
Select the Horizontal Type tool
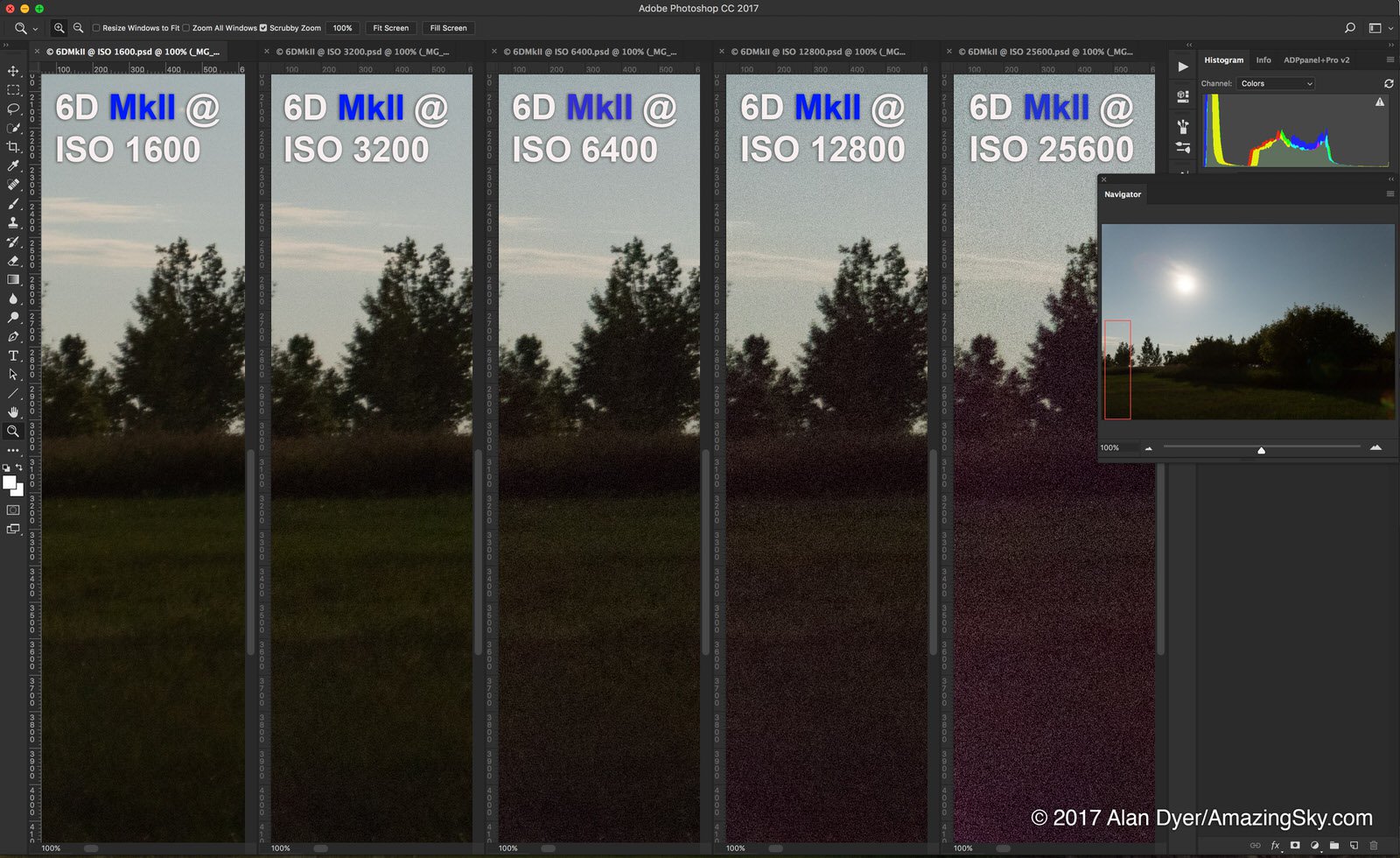[x=13, y=355]
